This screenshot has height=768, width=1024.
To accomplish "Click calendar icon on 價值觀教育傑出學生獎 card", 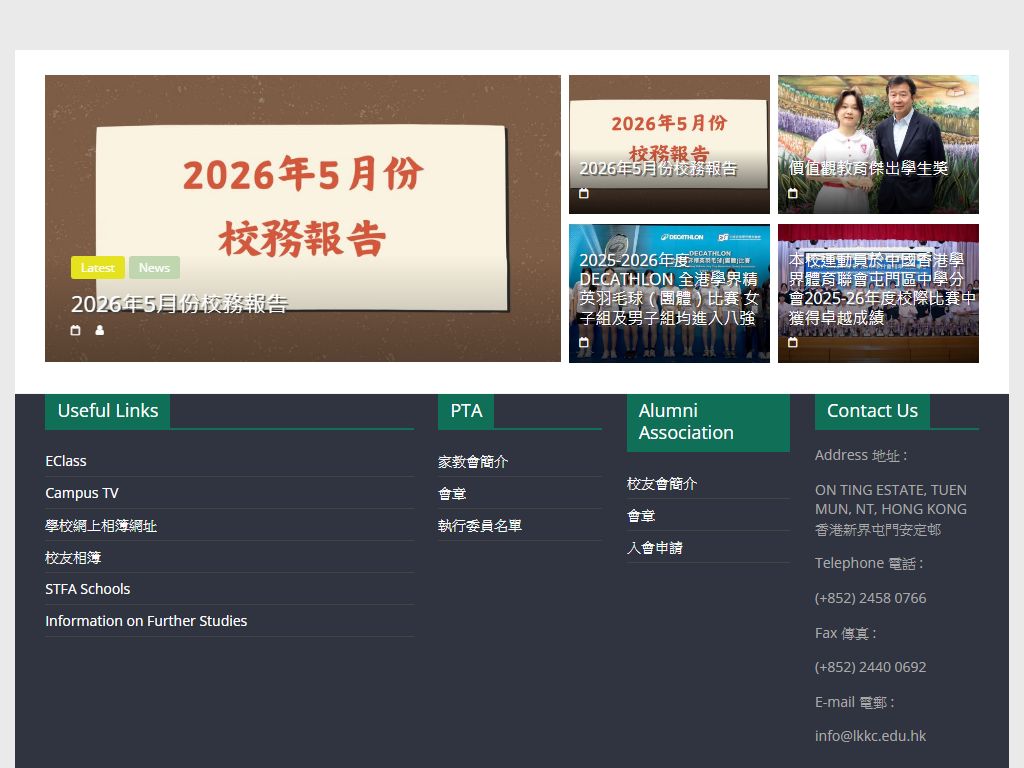I will 793,193.
